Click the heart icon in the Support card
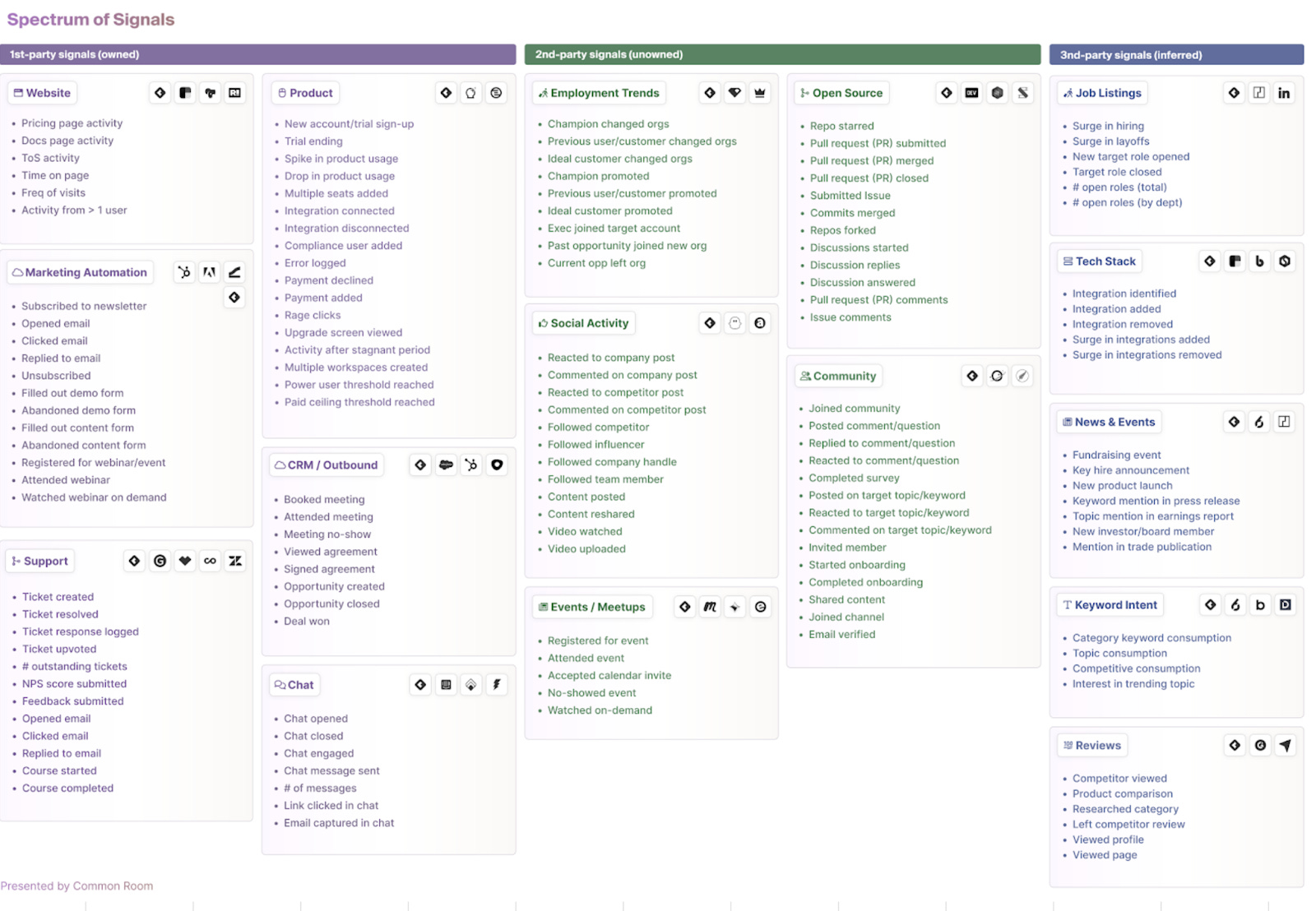The image size is (1316, 911). point(185,561)
